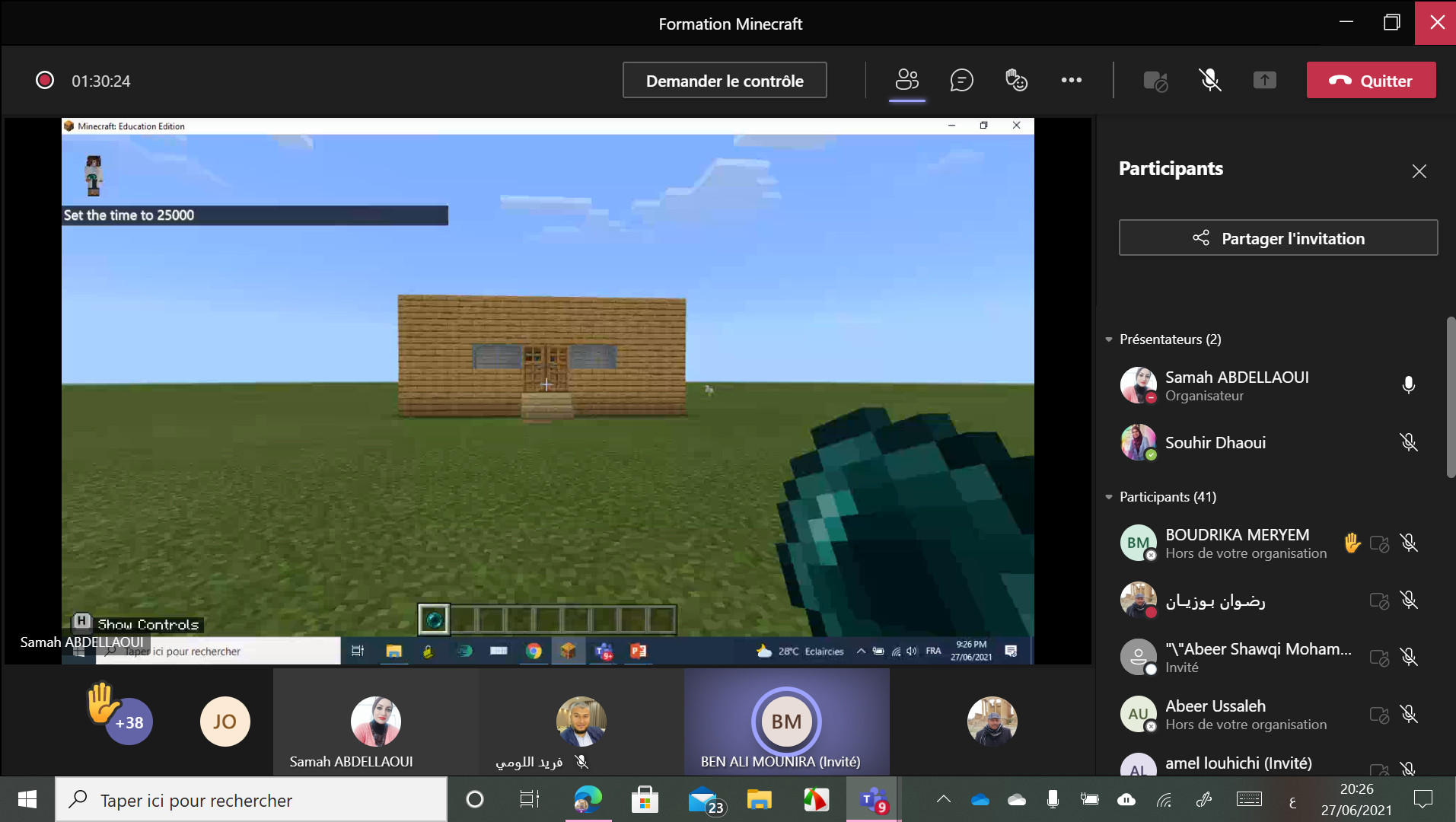
Task: Click the 01:30:24 meeting timer
Action: 101,81
